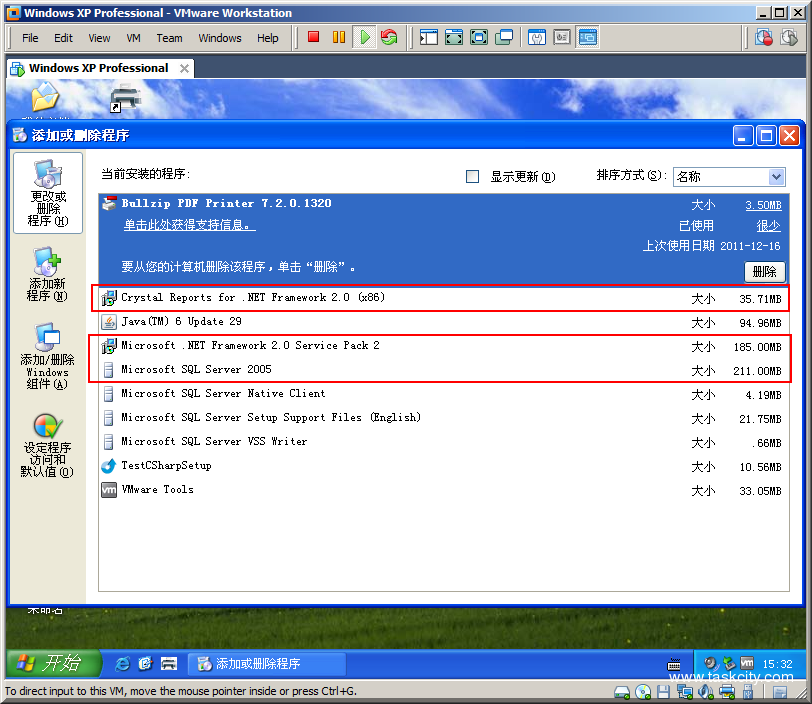This screenshot has height=704, width=812.
Task: Open the desktop folder icon in the guest
Action: (x=45, y=97)
